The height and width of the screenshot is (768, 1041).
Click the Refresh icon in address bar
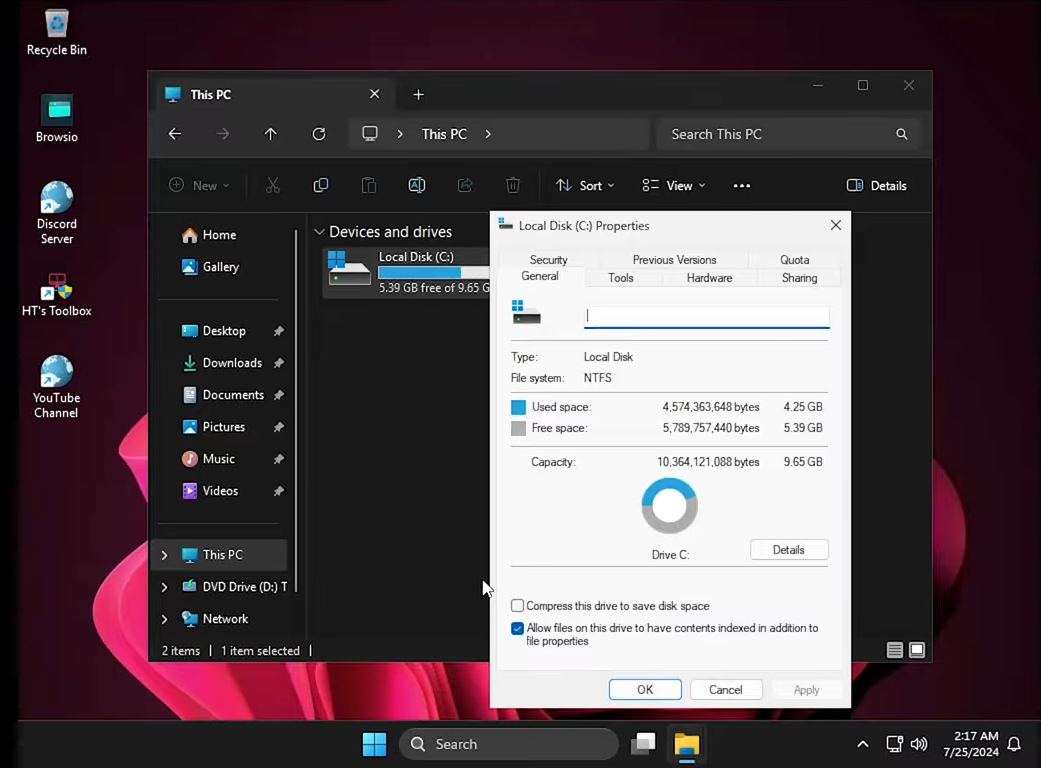pos(319,134)
